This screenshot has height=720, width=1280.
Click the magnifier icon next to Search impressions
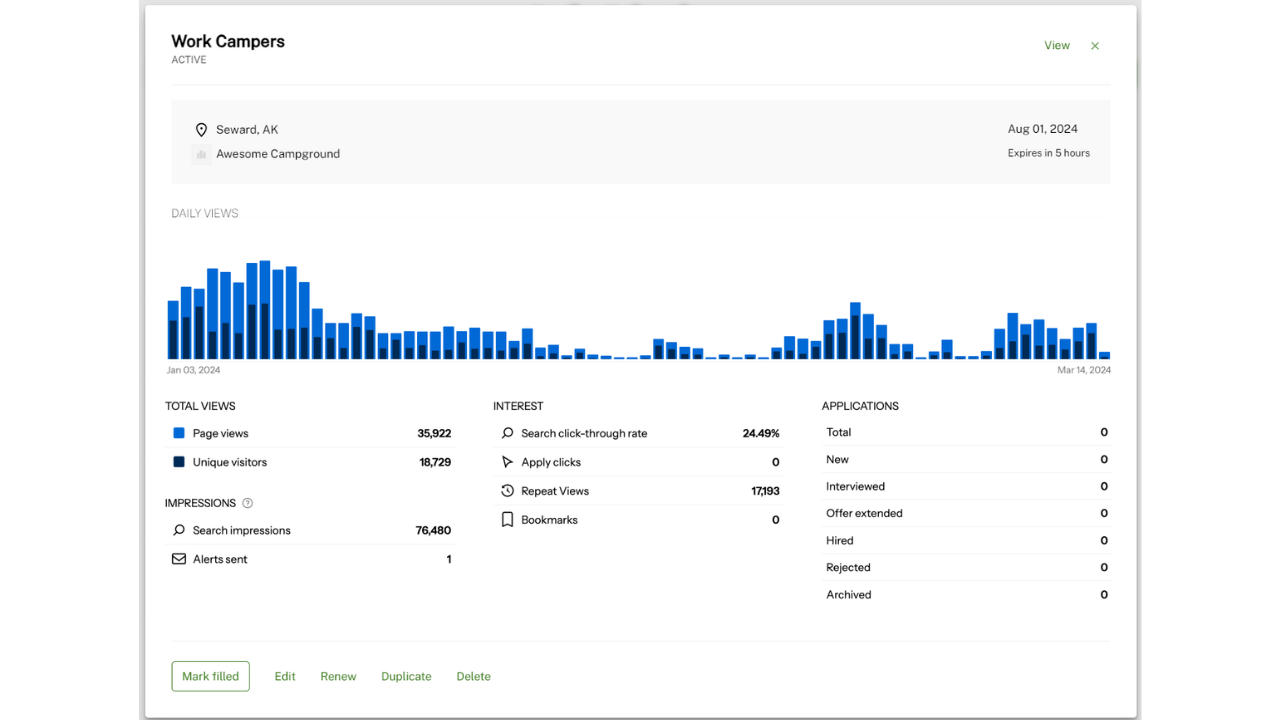[178, 530]
